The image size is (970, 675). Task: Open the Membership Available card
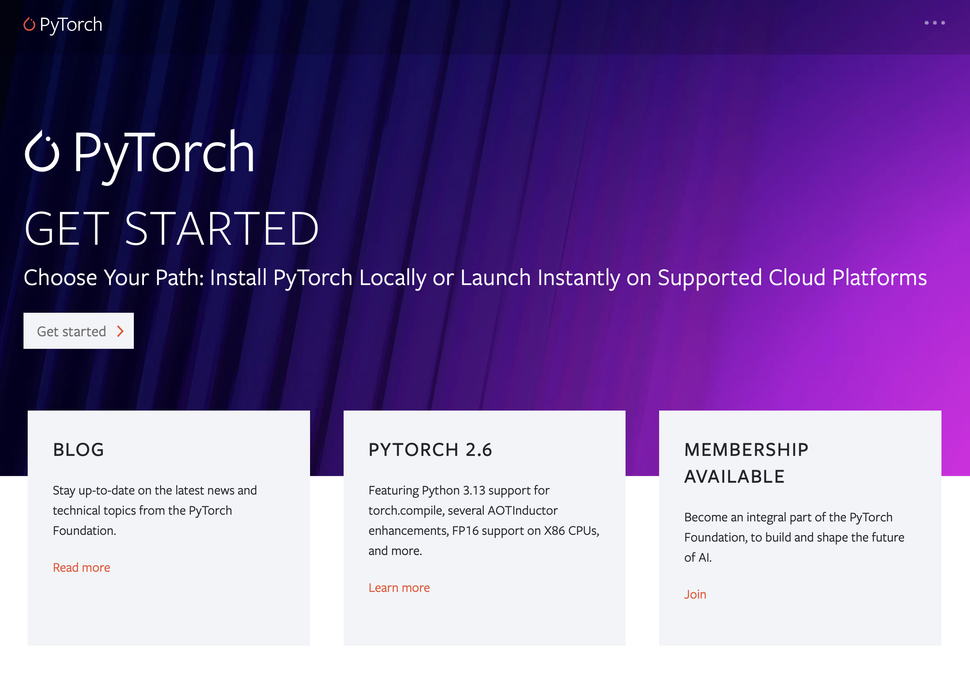[x=799, y=525]
